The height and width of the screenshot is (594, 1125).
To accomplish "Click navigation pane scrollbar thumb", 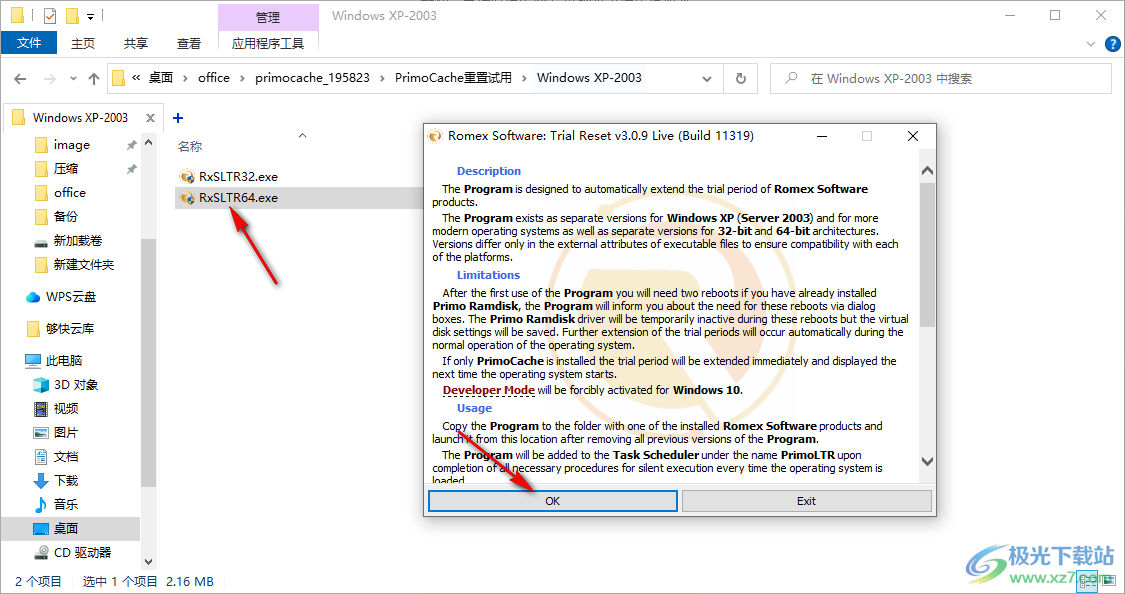I will tap(149, 362).
